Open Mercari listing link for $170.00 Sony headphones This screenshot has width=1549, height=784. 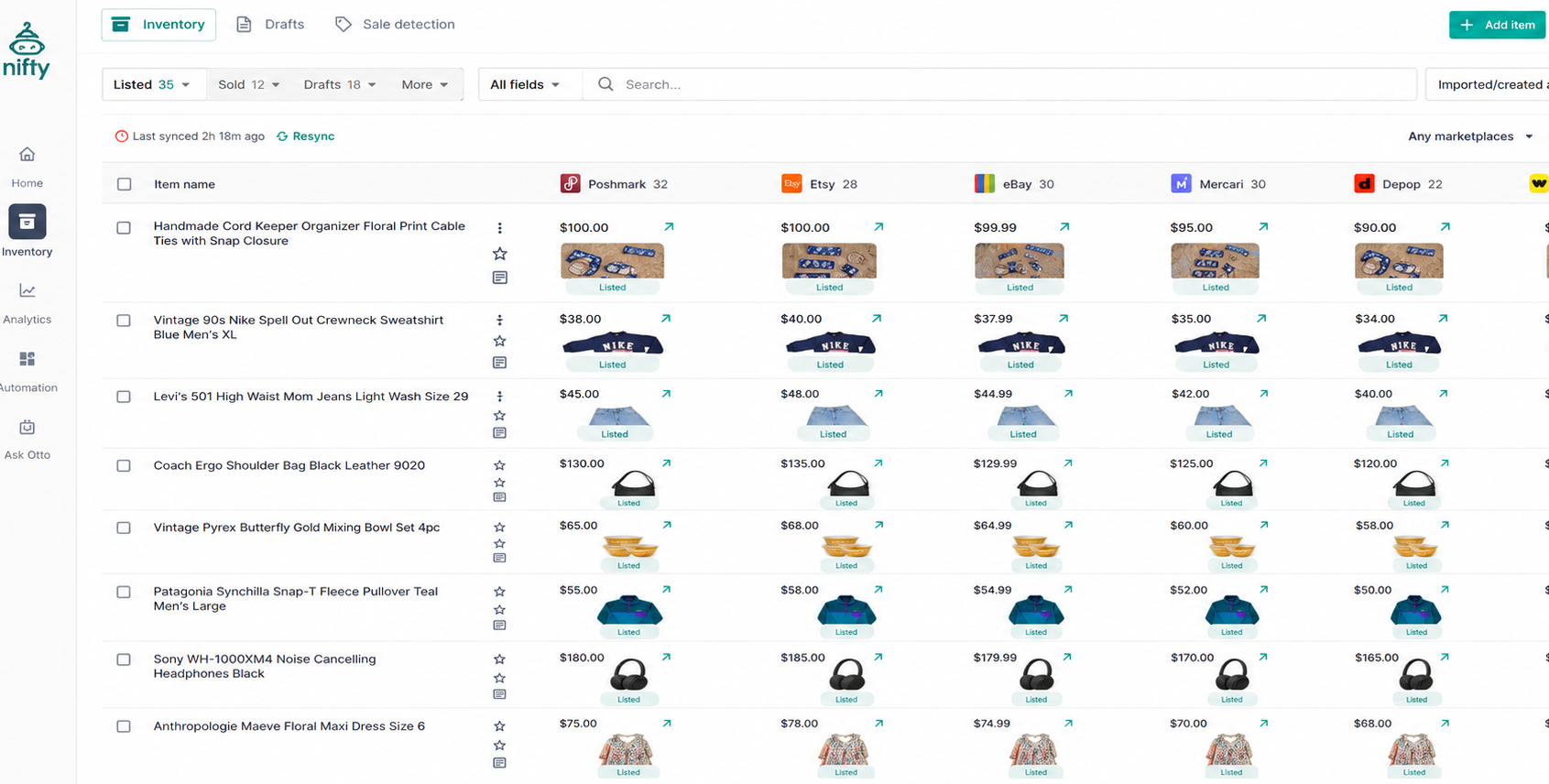[1262, 657]
